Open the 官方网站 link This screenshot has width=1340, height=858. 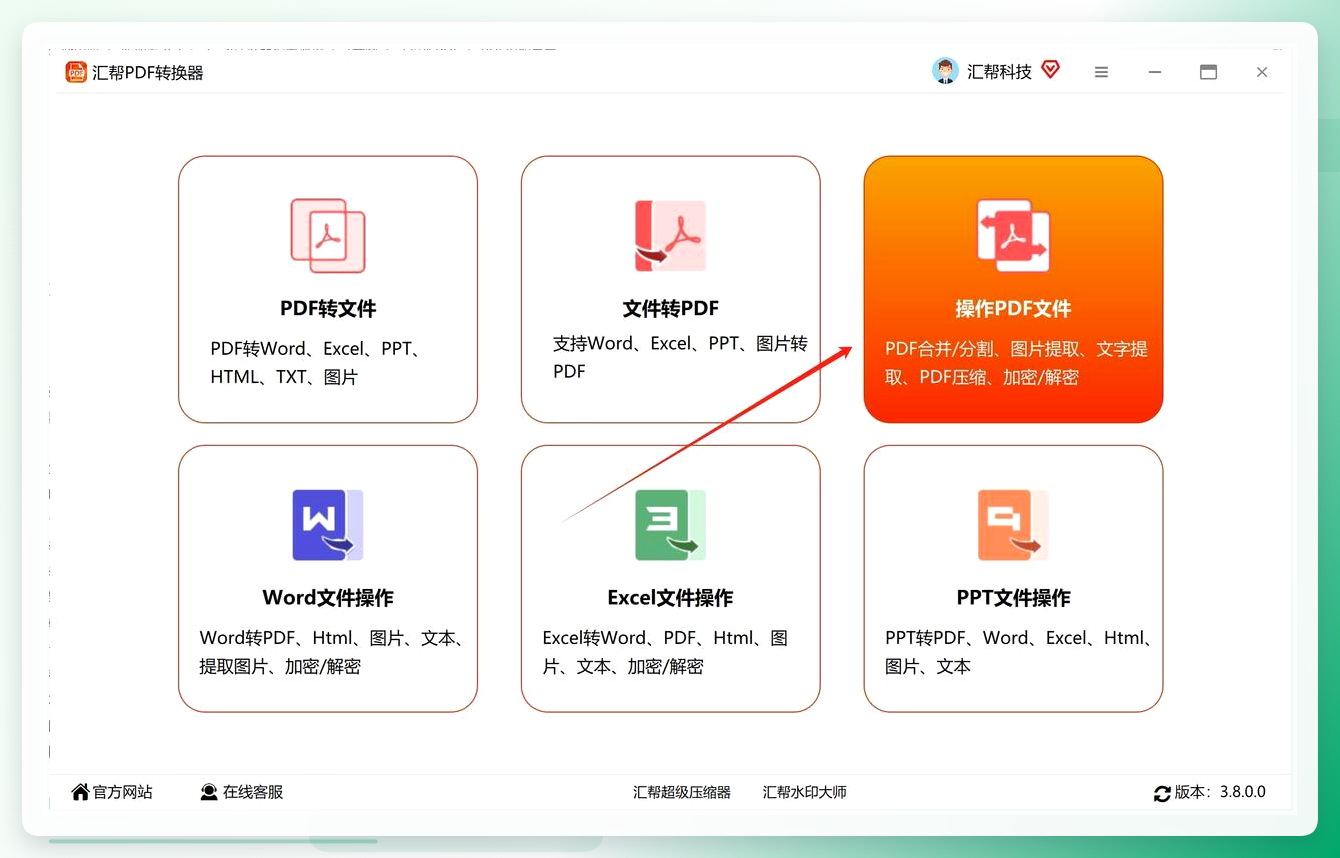click(x=123, y=792)
